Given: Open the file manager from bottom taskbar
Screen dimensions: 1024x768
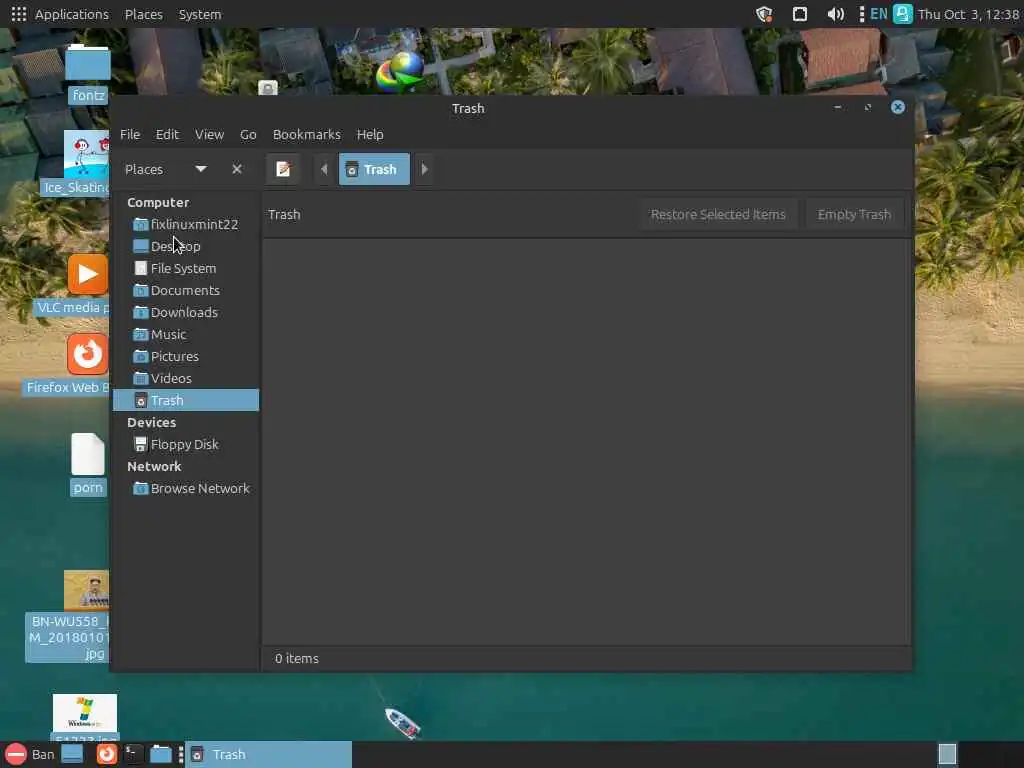Looking at the screenshot, I should pos(161,754).
